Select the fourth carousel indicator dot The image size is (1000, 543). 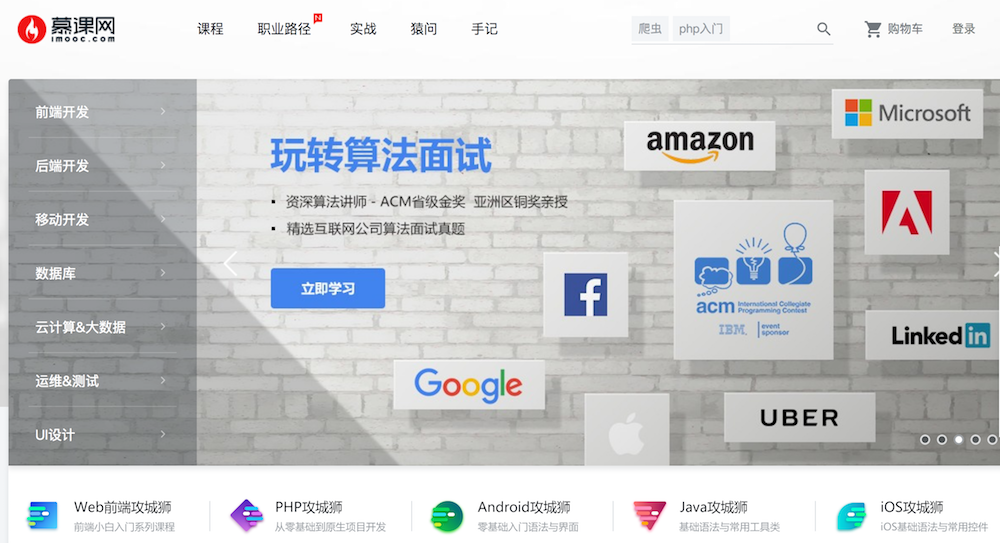click(975, 440)
